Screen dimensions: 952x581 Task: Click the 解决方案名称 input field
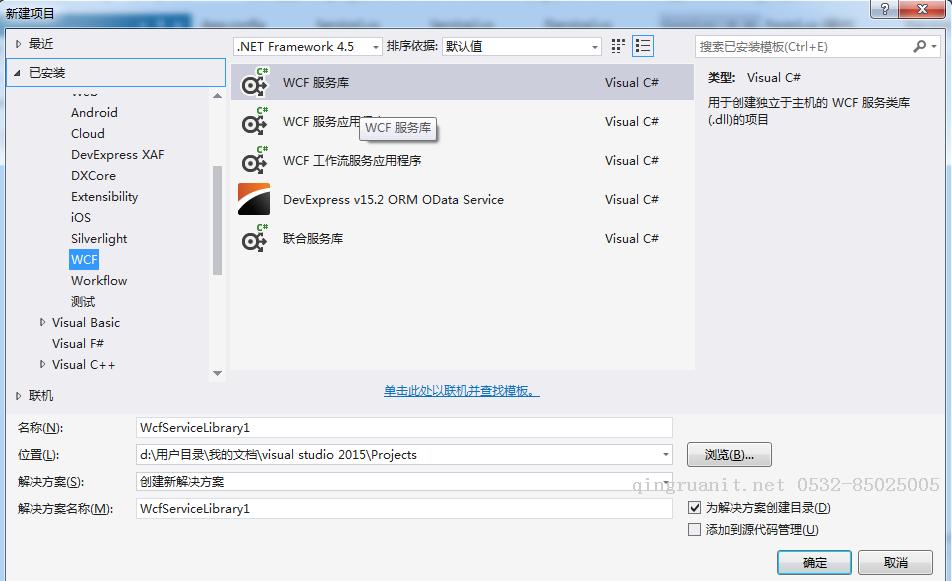[404, 509]
